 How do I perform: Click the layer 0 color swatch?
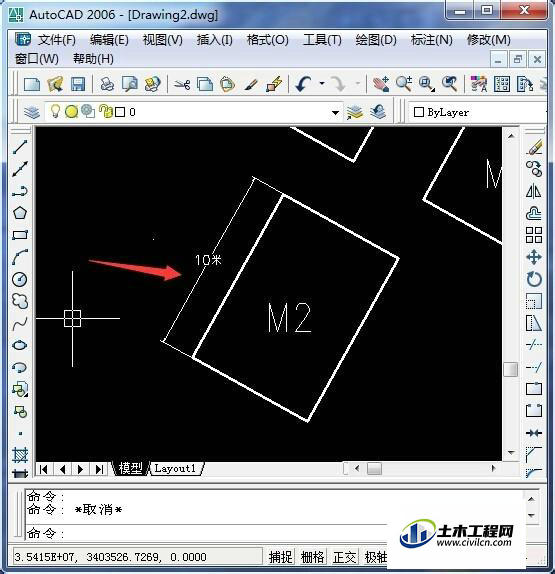[x=120, y=112]
